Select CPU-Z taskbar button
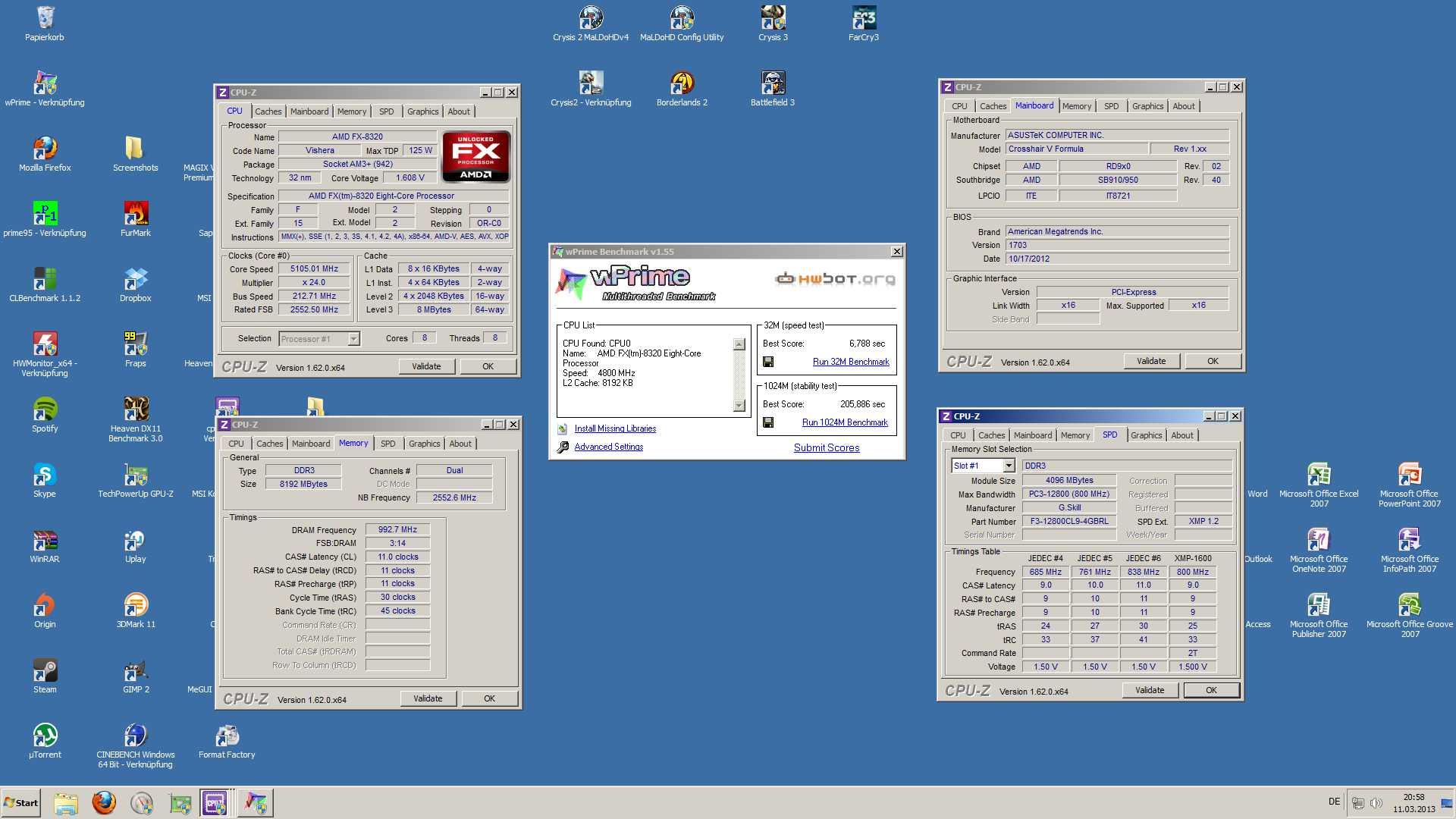Image resolution: width=1456 pixels, height=819 pixels. coord(215,802)
